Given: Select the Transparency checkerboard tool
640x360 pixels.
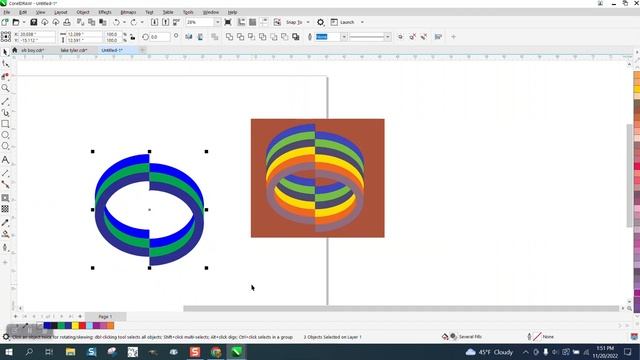Looking at the screenshot, I should coord(5,209).
